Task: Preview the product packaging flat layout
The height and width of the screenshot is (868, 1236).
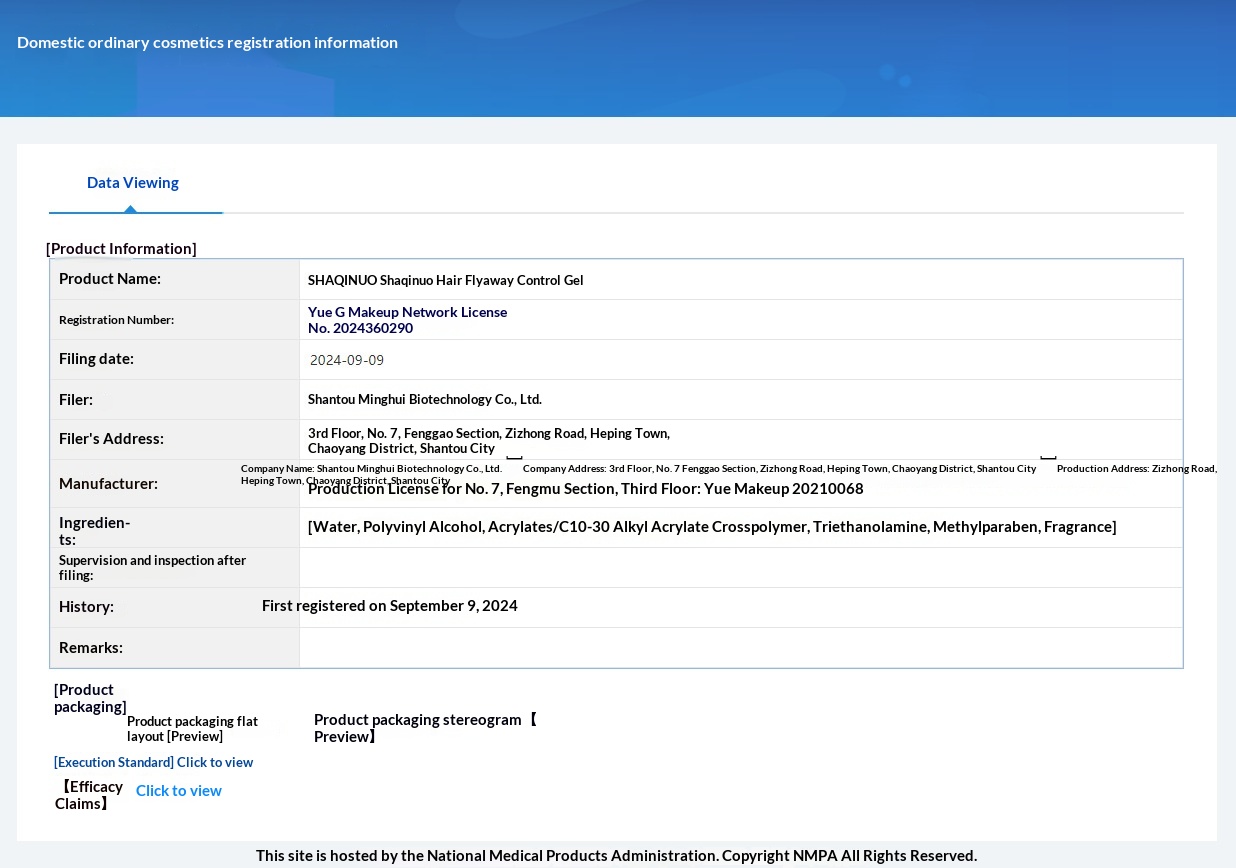Action: click(x=192, y=729)
